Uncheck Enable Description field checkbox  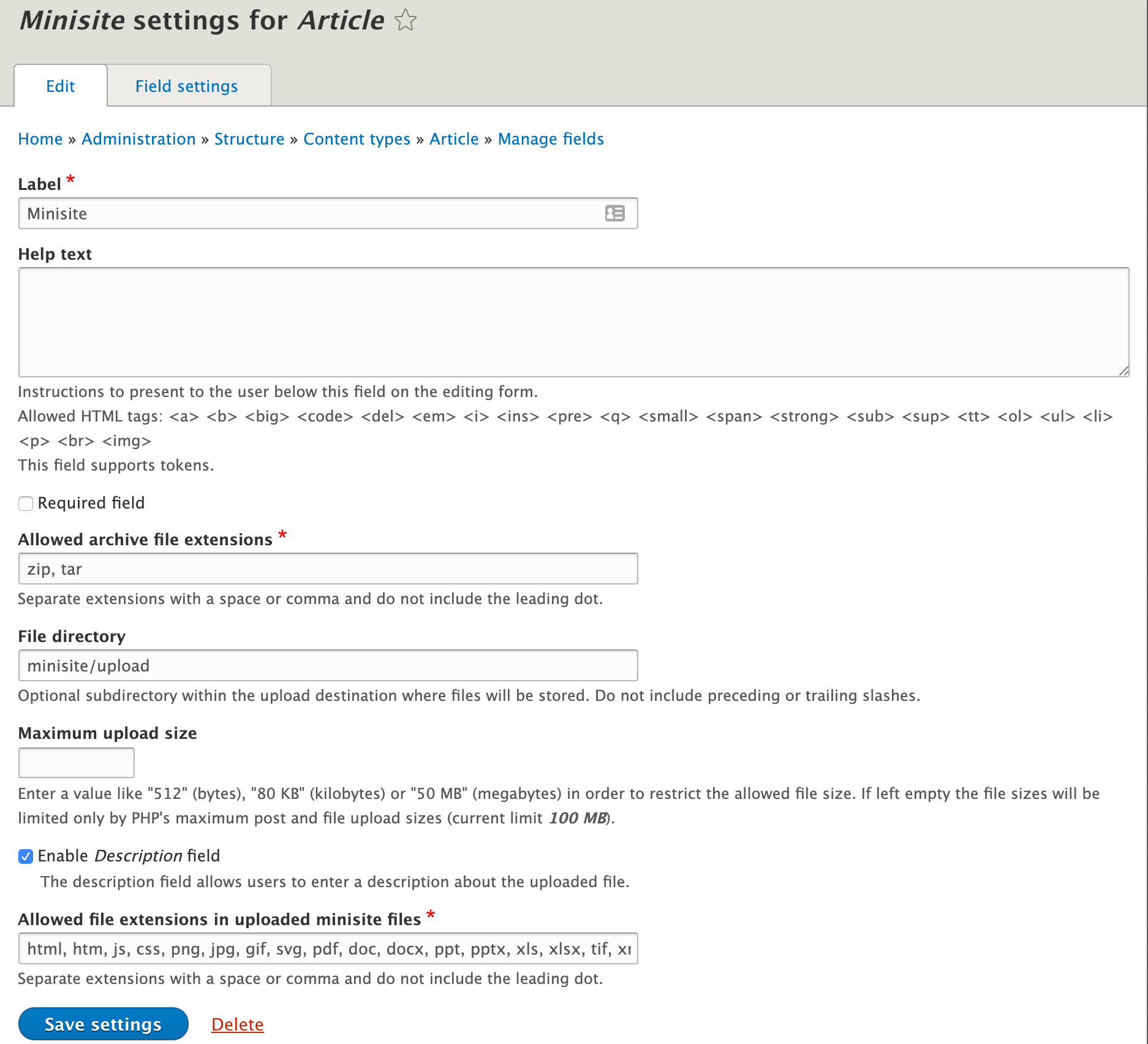(x=26, y=857)
